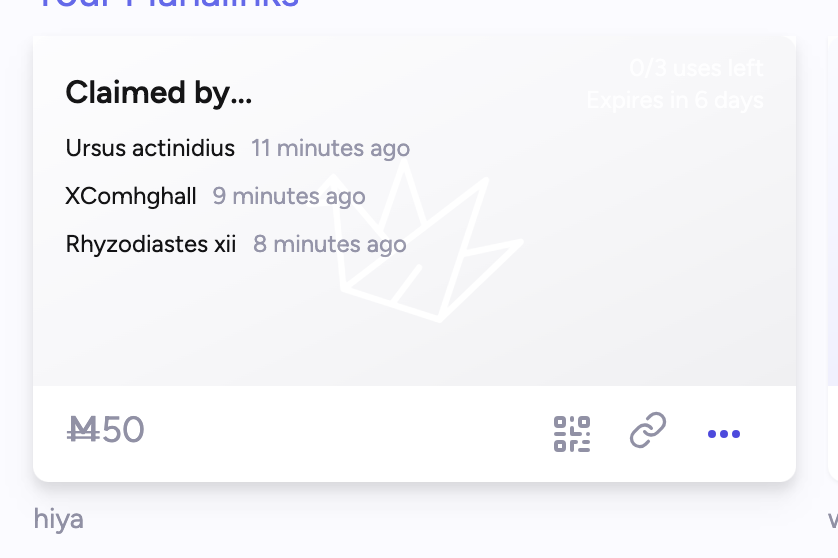Click the 'Claimed by...' heading

point(159,92)
